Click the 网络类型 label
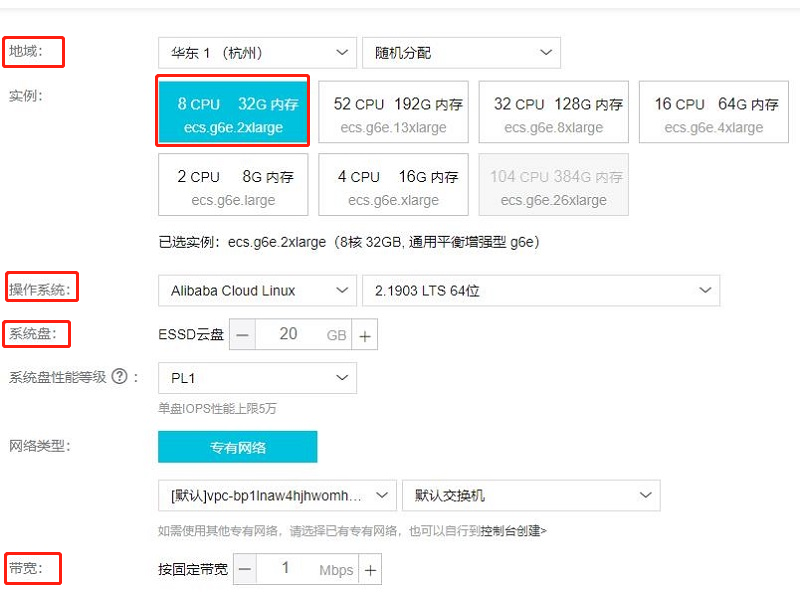 point(40,446)
